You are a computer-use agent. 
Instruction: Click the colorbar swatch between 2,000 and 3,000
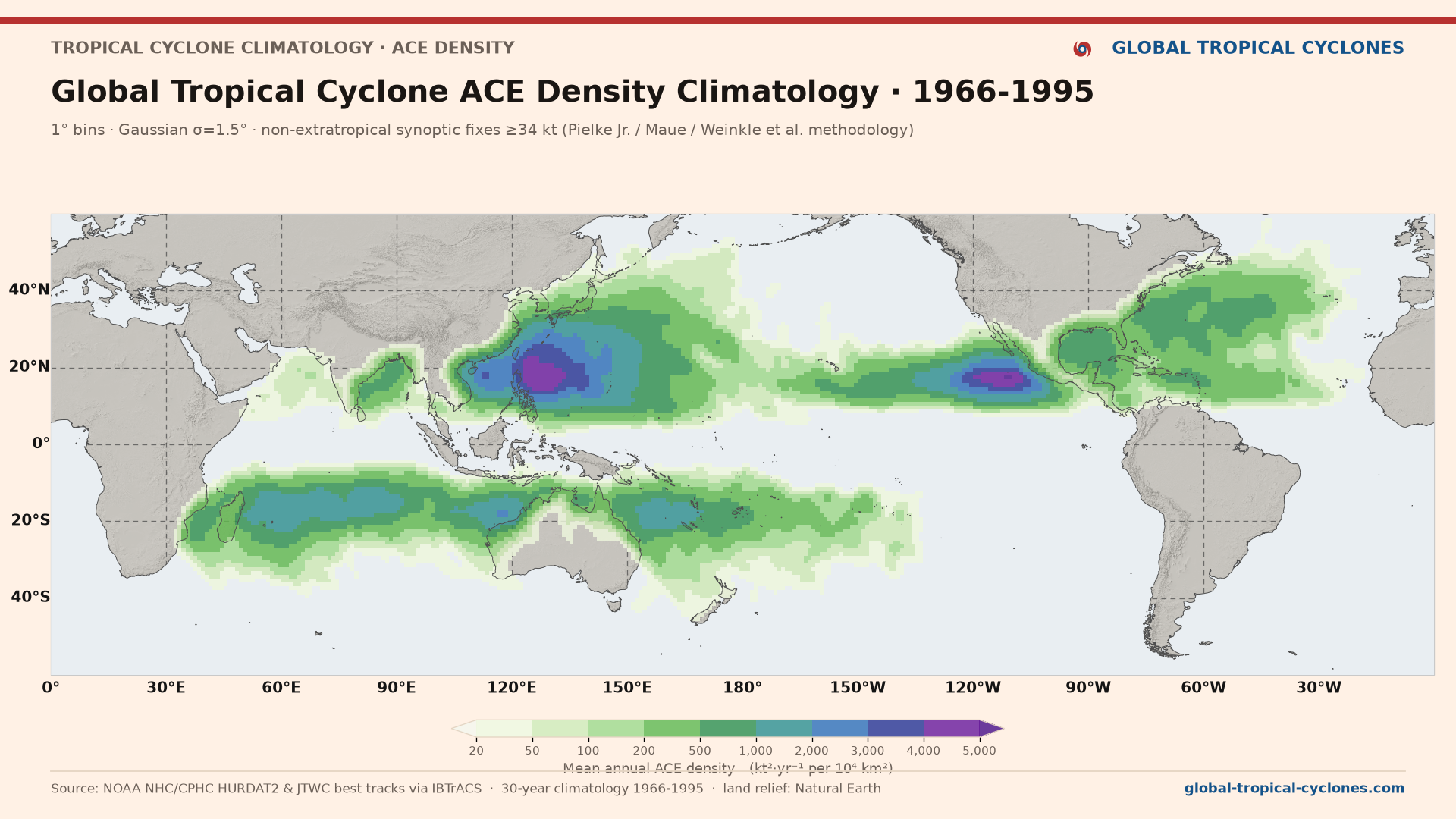click(839, 729)
